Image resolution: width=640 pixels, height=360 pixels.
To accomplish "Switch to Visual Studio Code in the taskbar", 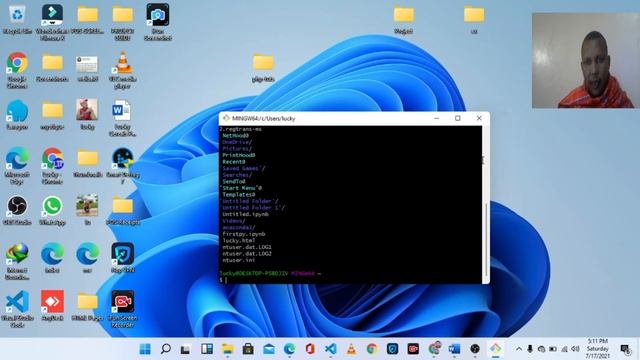I will point(331,349).
